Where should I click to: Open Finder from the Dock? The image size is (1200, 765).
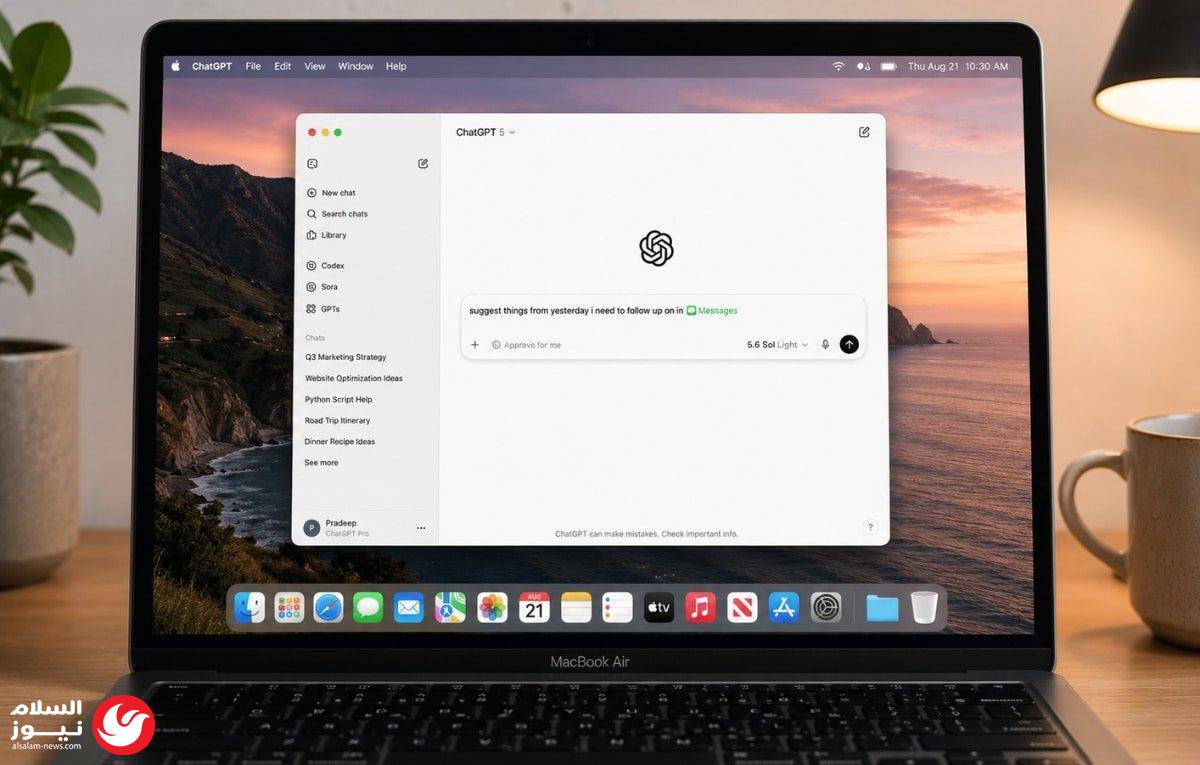click(249, 607)
